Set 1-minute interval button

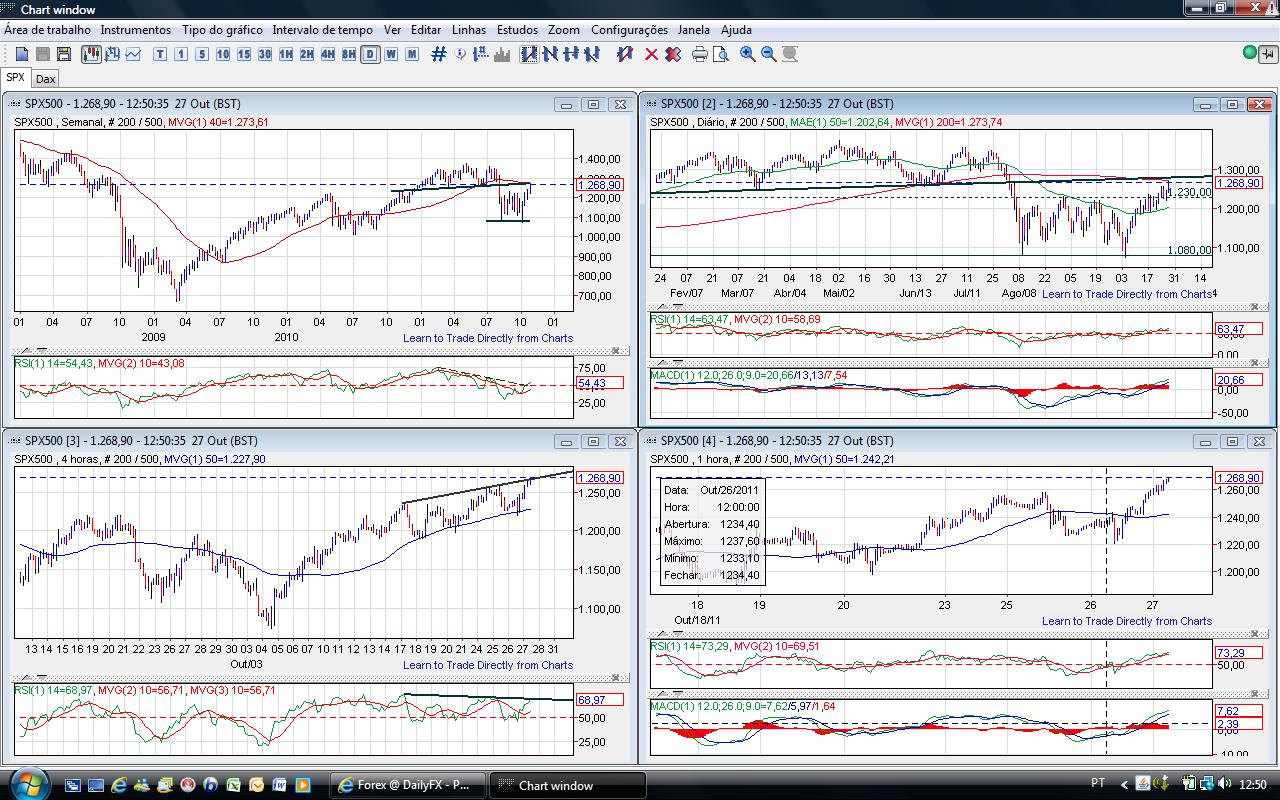click(181, 54)
